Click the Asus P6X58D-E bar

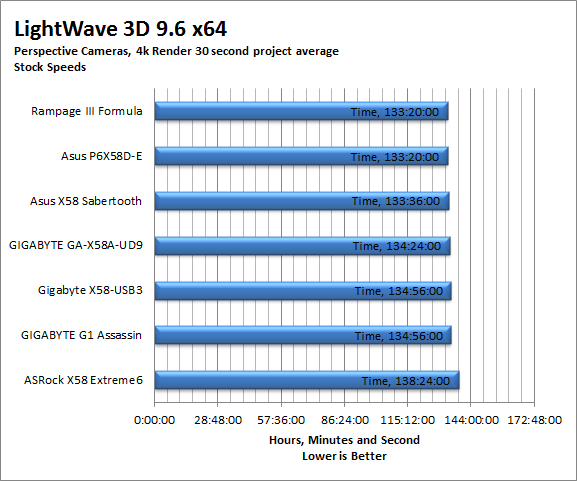pyautogui.click(x=301, y=156)
